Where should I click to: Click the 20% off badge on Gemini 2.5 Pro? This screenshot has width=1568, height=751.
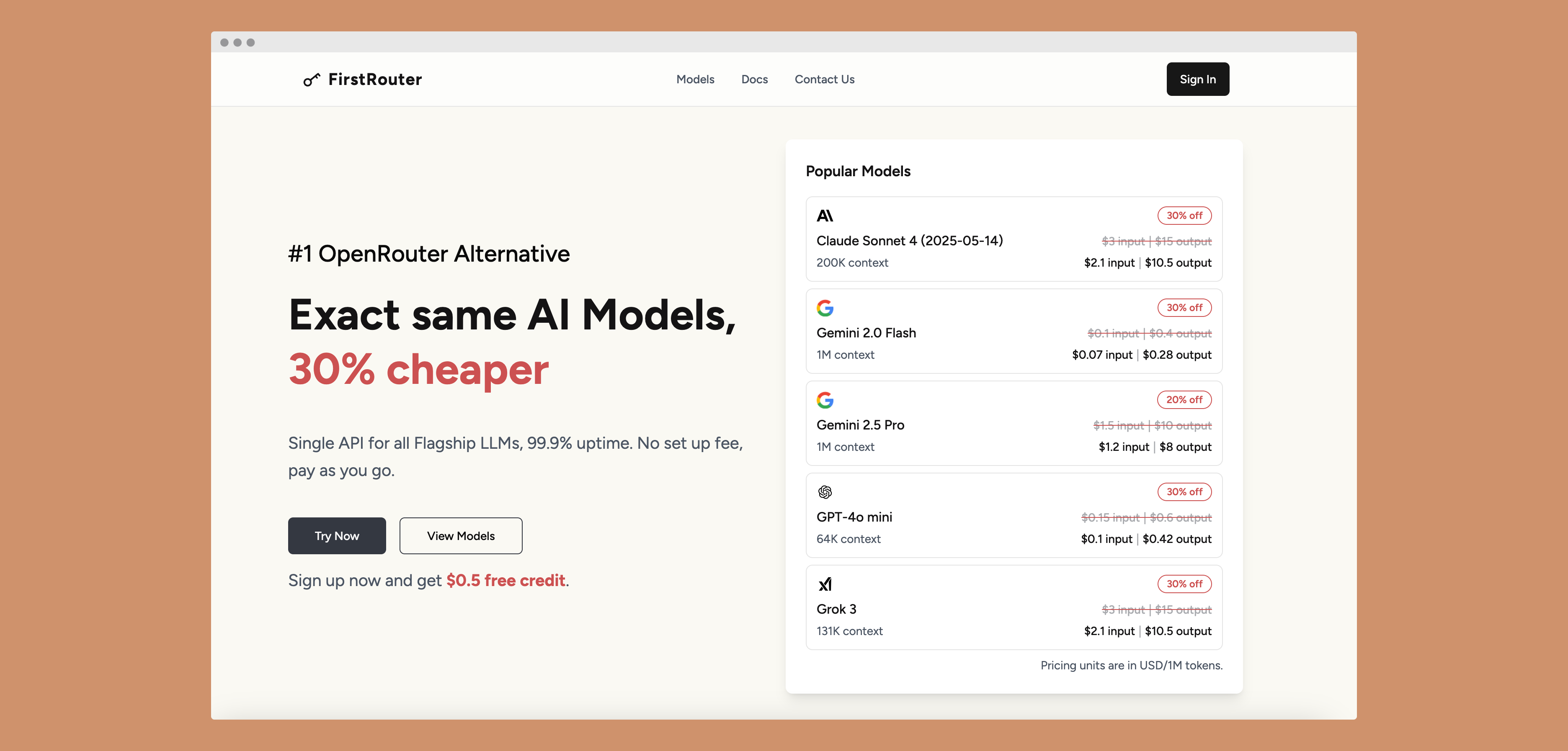tap(1184, 400)
